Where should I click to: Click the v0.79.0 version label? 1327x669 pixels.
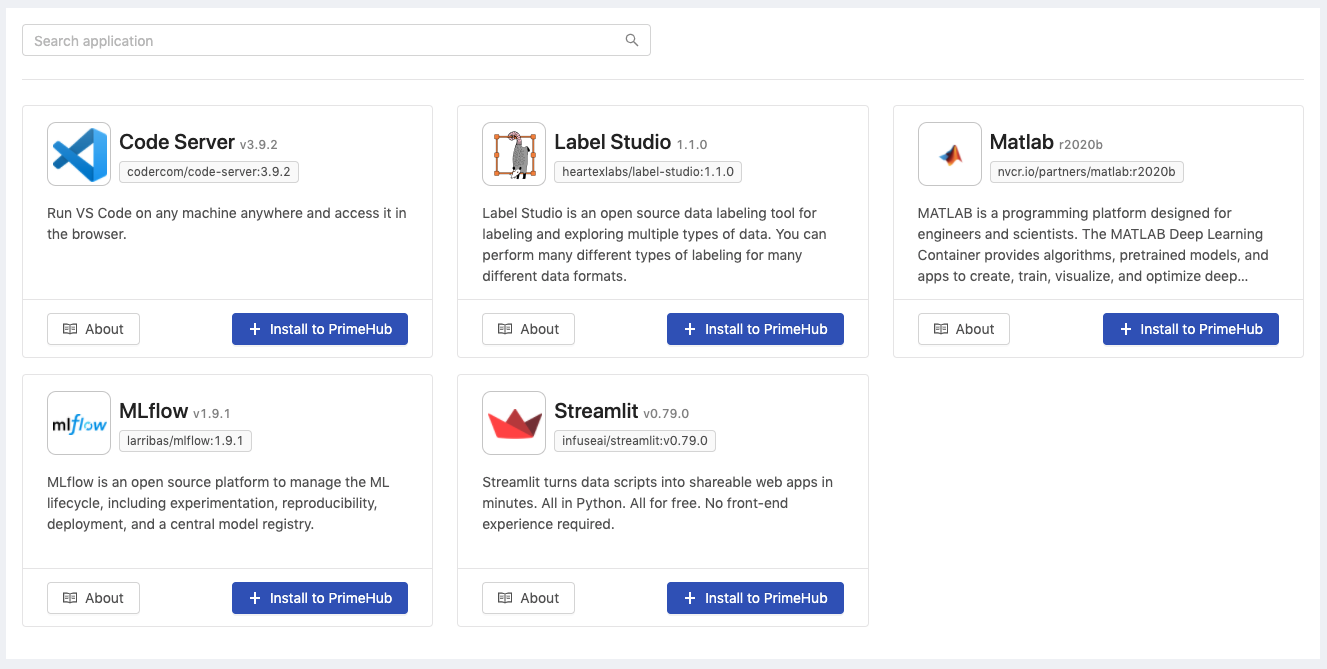coord(666,413)
